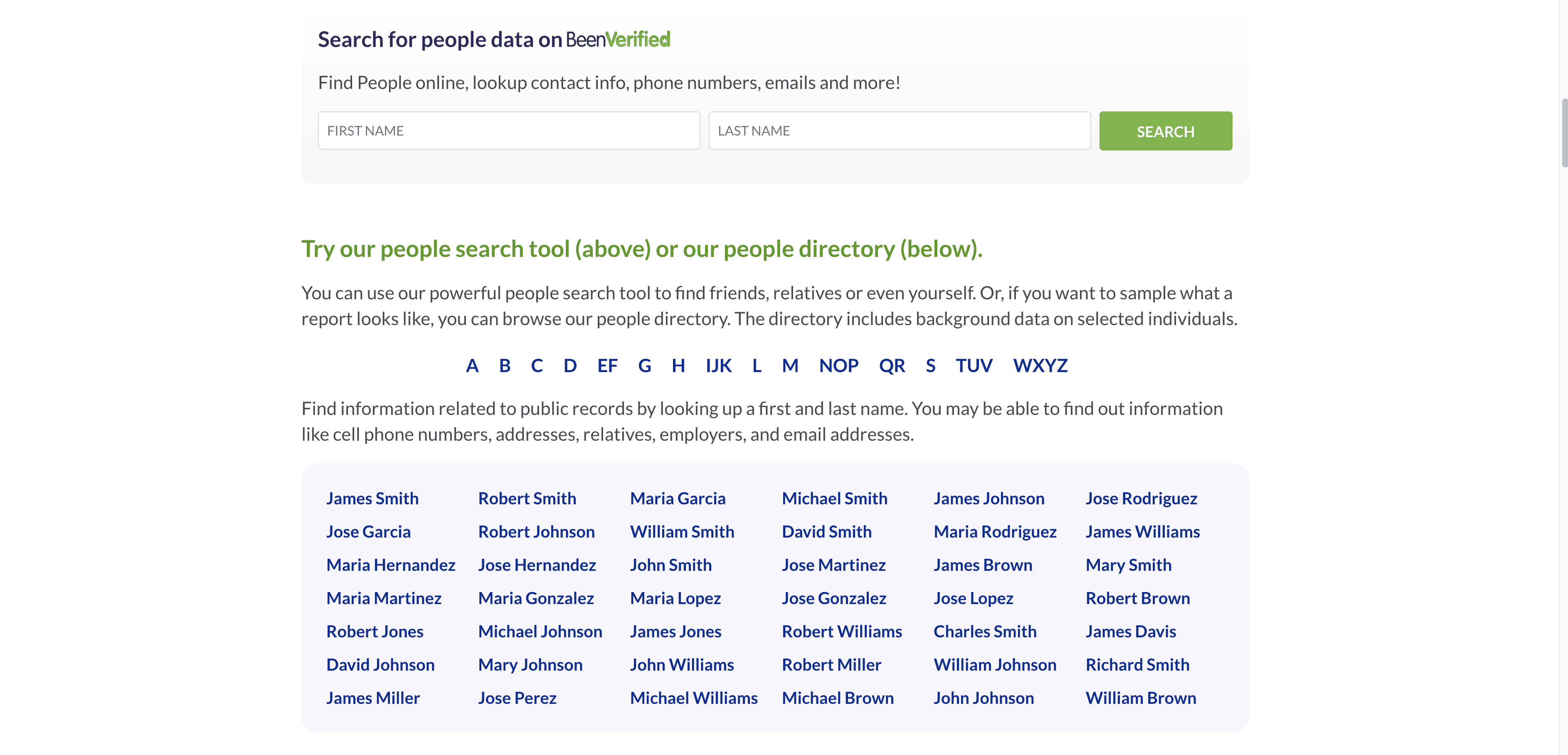Open Jose Rodriguez's record

[1141, 498]
